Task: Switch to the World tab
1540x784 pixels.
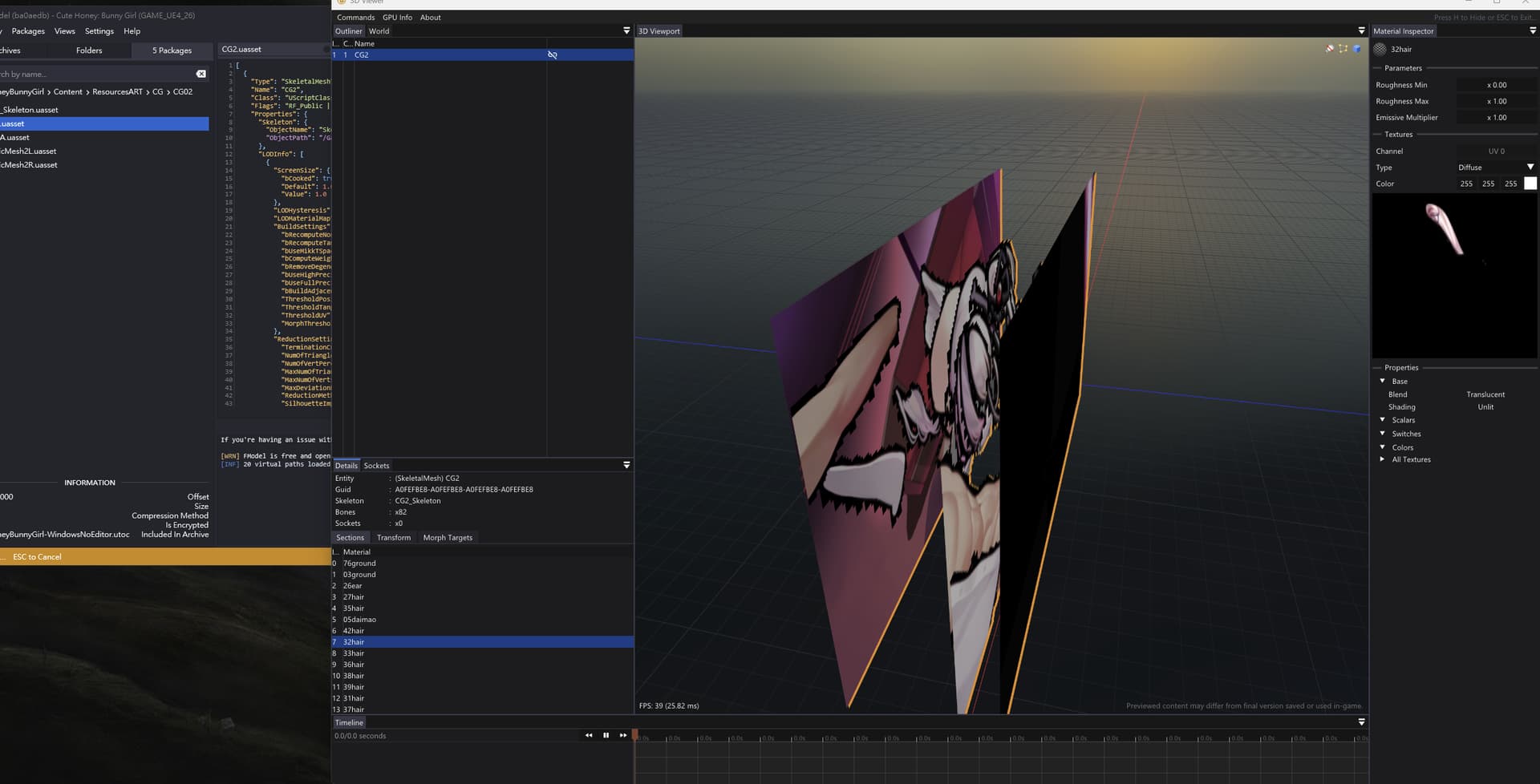Action: [379, 31]
